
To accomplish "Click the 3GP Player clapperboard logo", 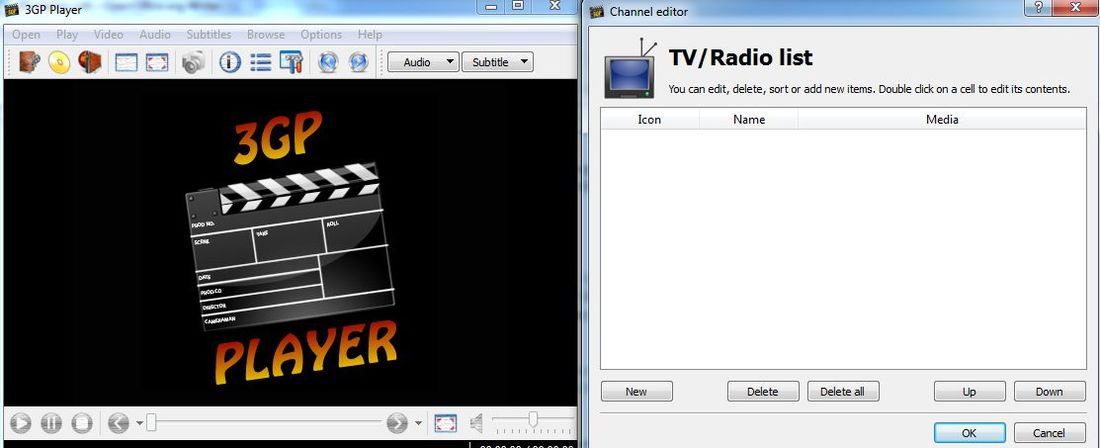I will pyautogui.click(x=290, y=247).
